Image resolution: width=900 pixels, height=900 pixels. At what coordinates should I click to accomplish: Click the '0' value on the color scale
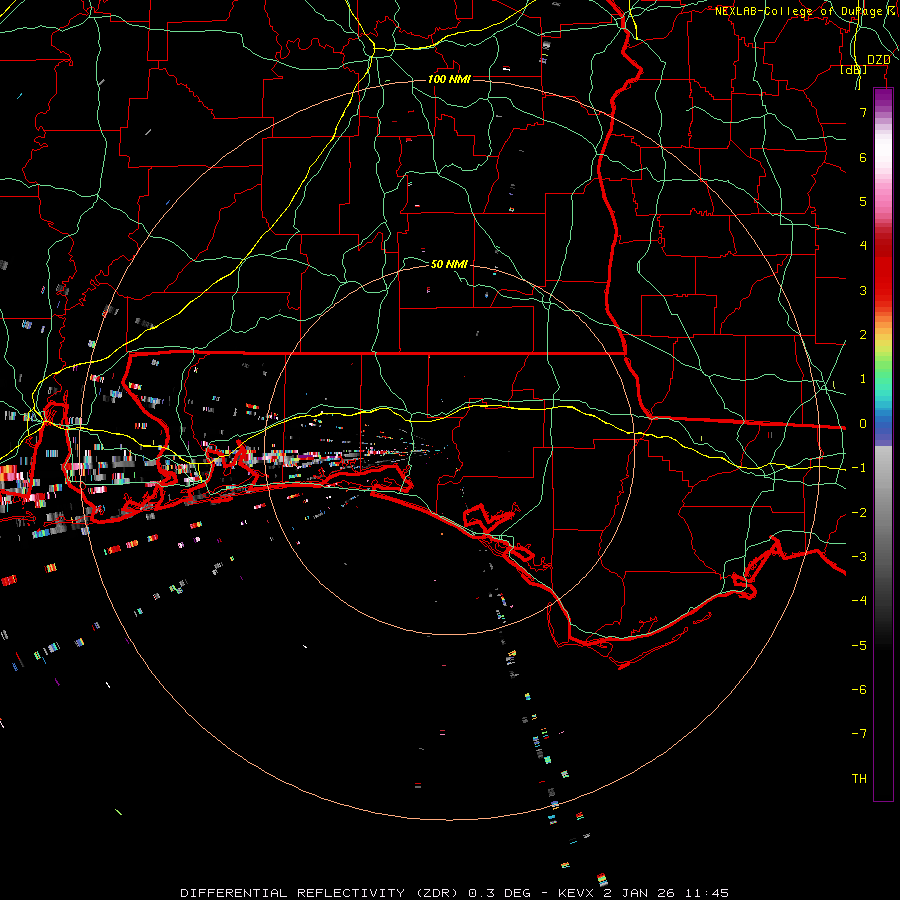[863, 424]
